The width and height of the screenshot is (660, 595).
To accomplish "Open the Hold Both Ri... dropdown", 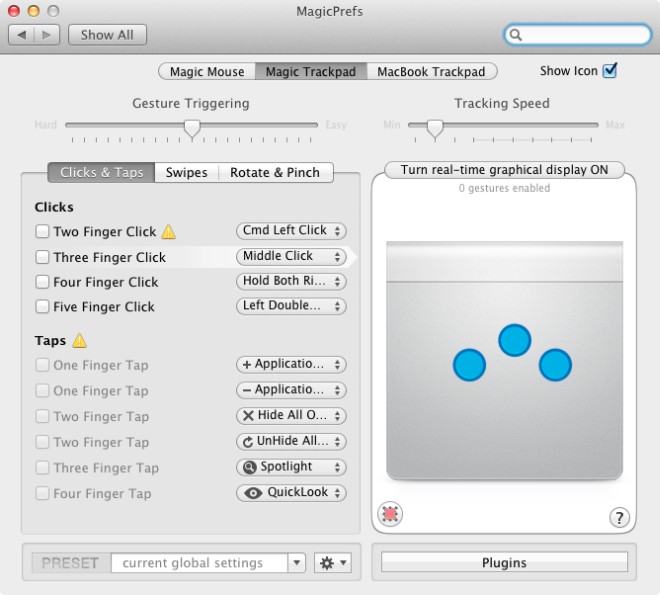I will coord(291,281).
